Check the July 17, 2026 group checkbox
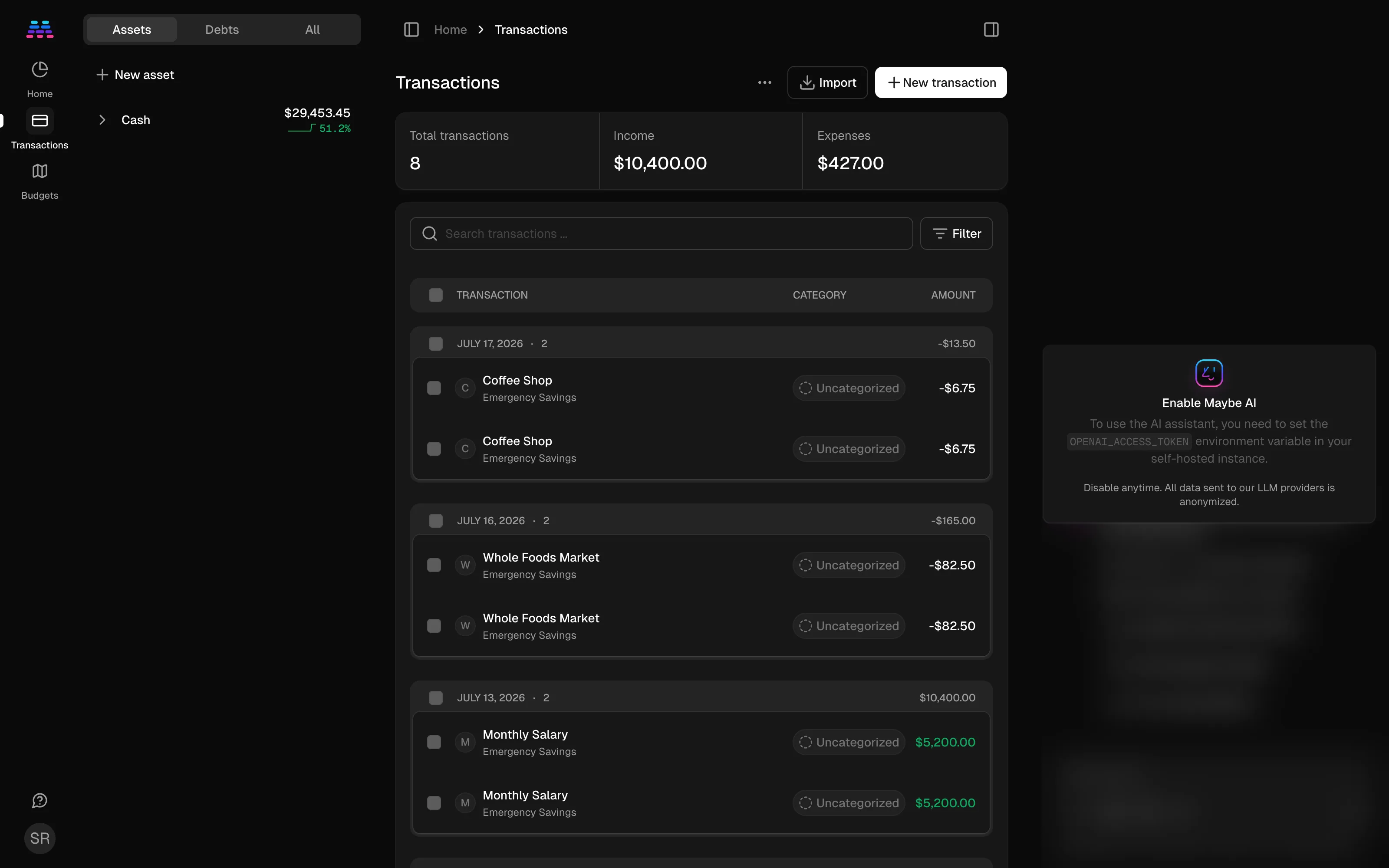1389x868 pixels. click(436, 343)
